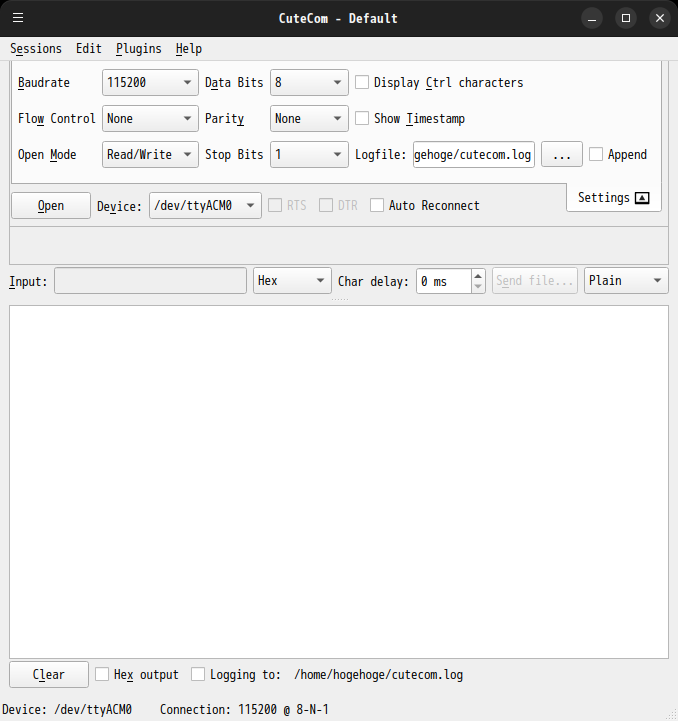Toggle the Auto Reconnect checkbox

pos(377,205)
